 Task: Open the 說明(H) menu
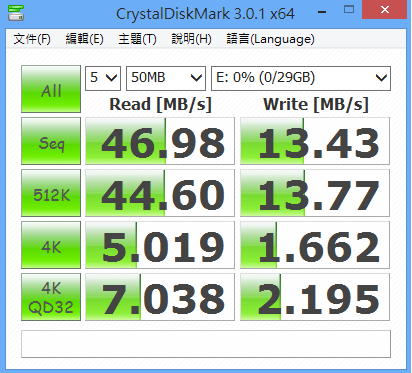[191, 39]
